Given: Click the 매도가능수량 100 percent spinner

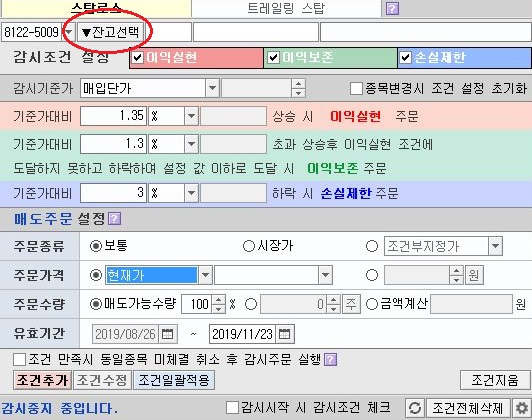Looking at the screenshot, I should pyautogui.click(x=218, y=304).
